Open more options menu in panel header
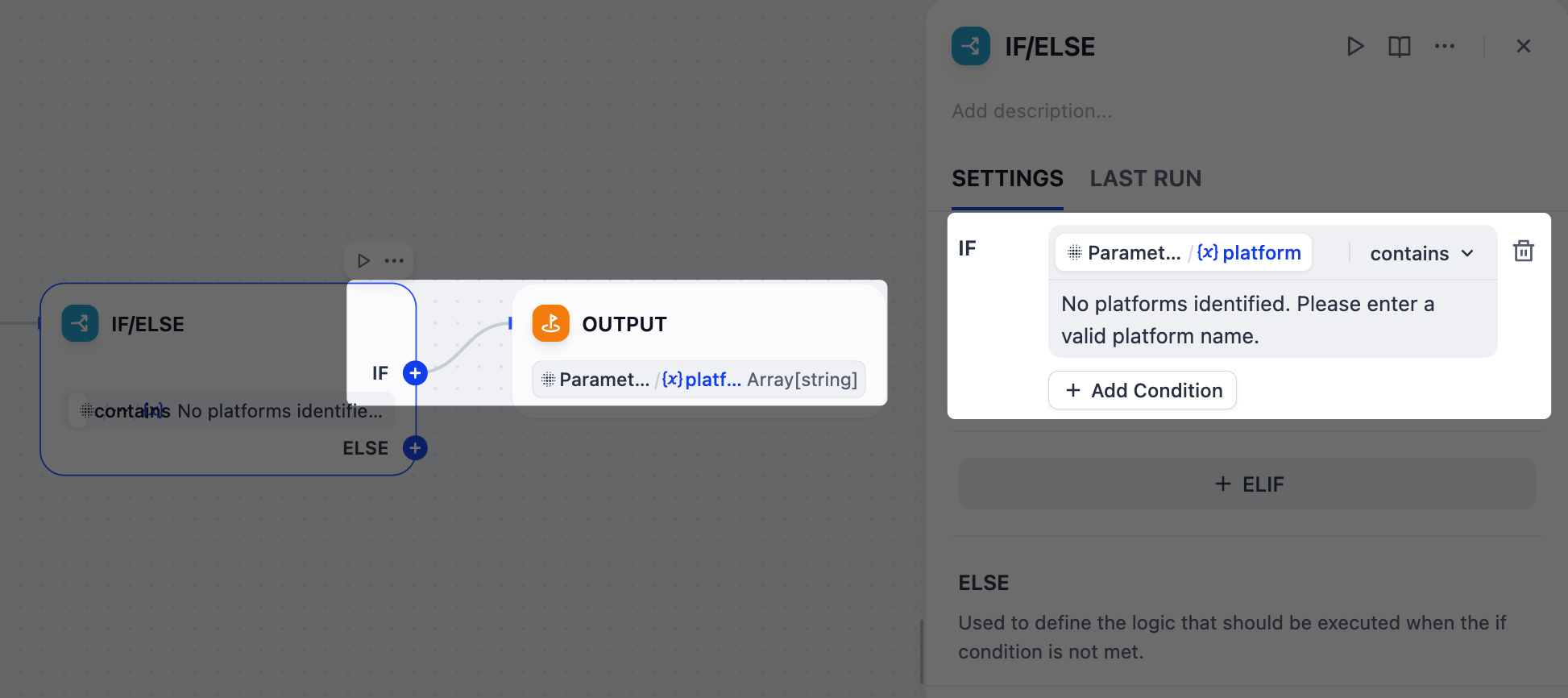The image size is (1568, 698). tap(1445, 47)
